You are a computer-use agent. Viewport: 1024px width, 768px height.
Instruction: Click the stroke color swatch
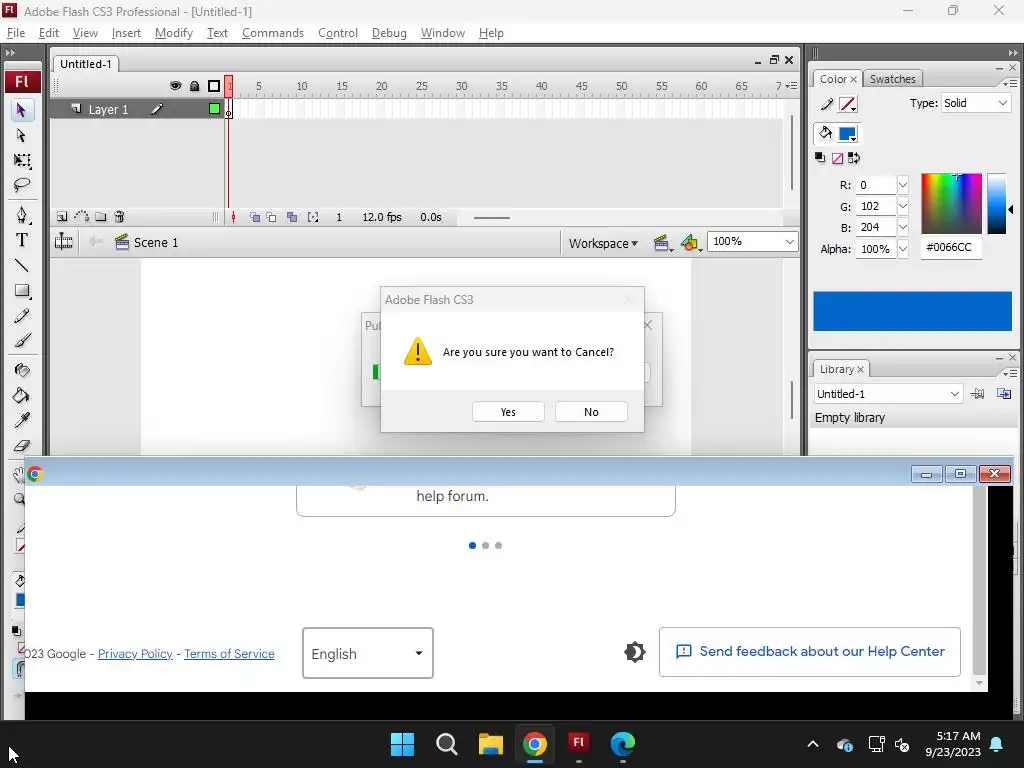click(848, 104)
